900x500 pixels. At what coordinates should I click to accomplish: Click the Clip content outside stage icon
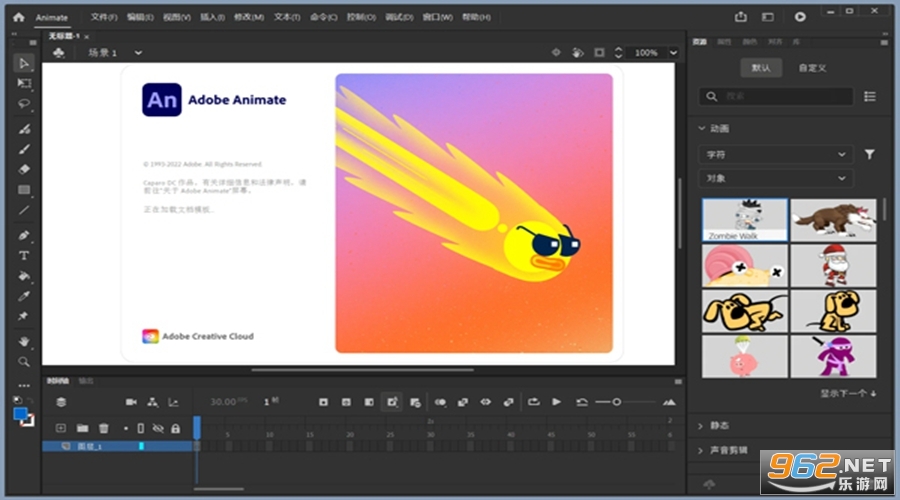(599, 53)
